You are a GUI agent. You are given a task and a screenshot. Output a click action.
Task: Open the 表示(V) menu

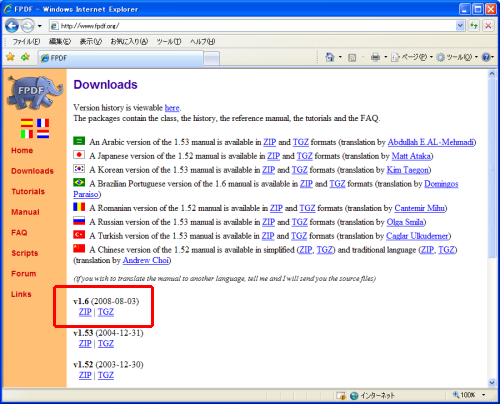91,42
